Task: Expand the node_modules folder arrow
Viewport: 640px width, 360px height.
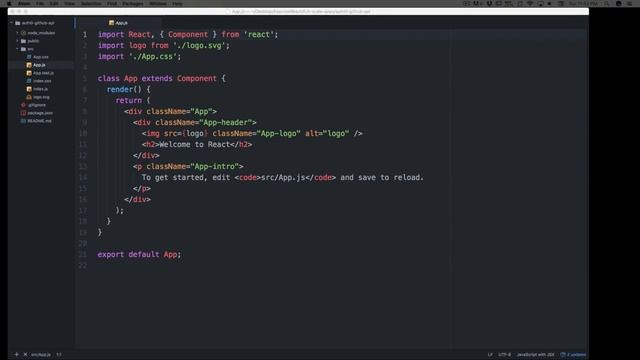Action: (17, 33)
